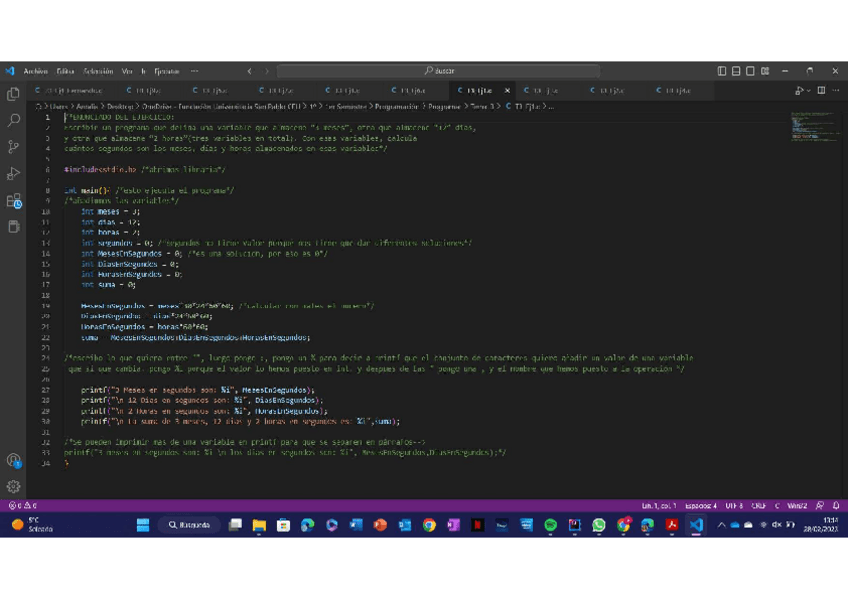Click the notifications bell in status bar
The height and width of the screenshot is (599, 848).
click(836, 506)
